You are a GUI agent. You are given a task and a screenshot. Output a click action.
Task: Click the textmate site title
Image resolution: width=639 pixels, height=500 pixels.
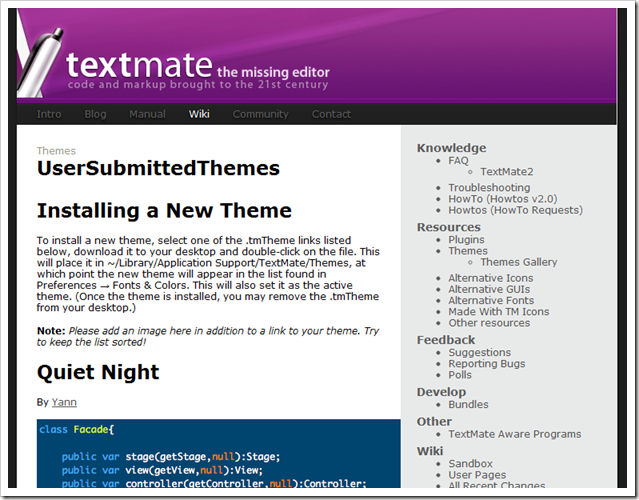coord(139,65)
